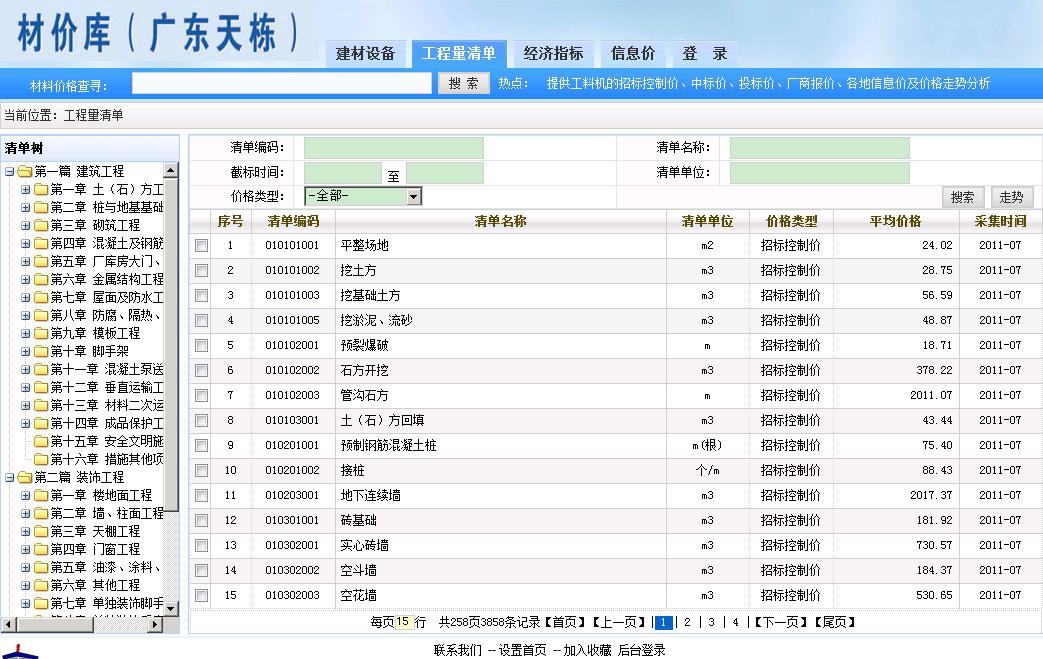Click open-folder icon for 第一篇 建筑工程
This screenshot has height=659, width=1043.
click(x=24, y=171)
